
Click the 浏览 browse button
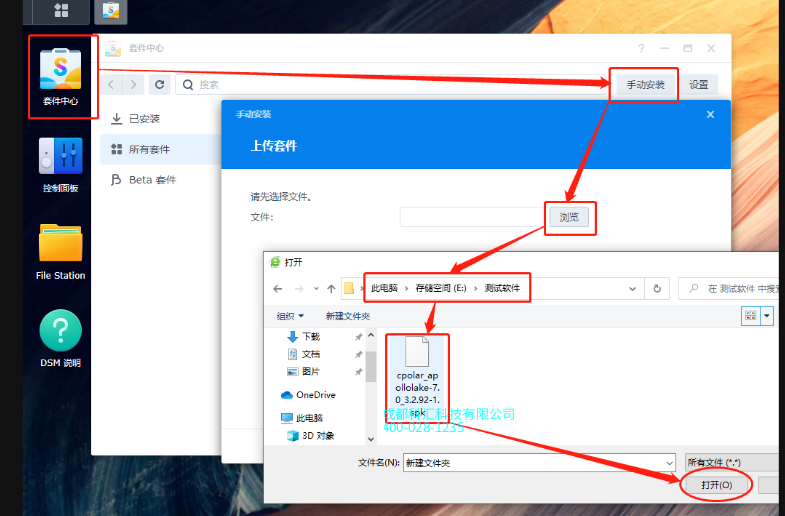click(x=569, y=217)
